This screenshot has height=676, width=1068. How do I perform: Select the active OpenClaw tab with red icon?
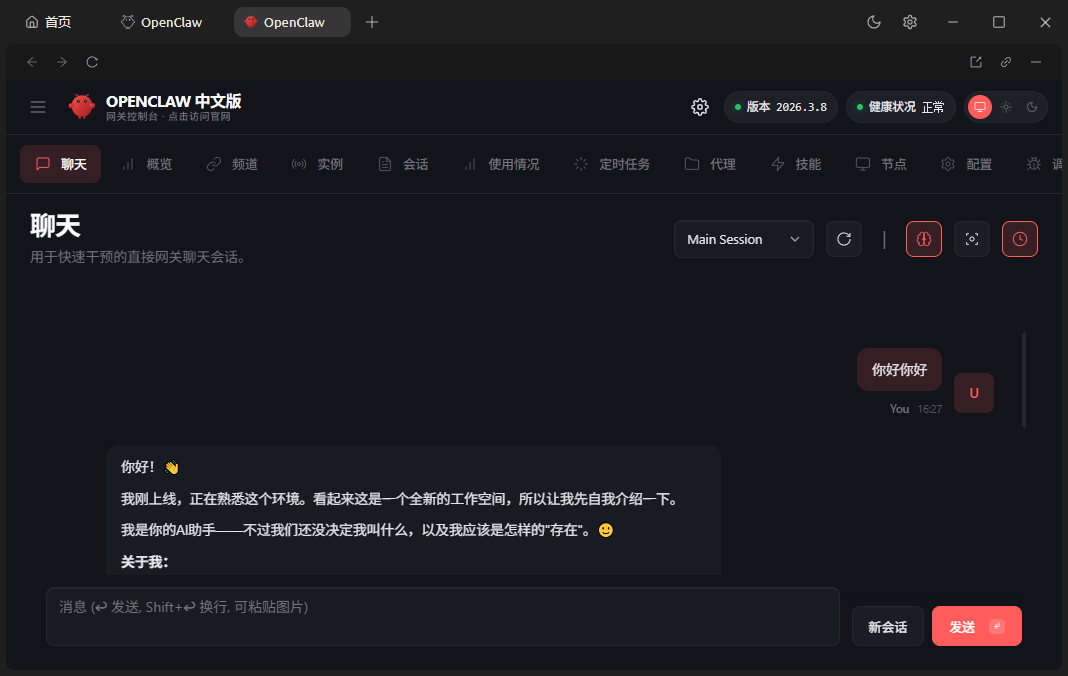click(292, 22)
